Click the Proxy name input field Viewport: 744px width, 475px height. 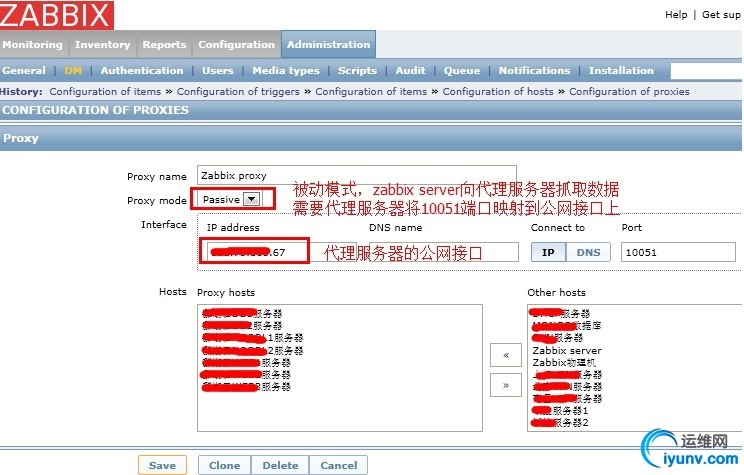point(357,175)
